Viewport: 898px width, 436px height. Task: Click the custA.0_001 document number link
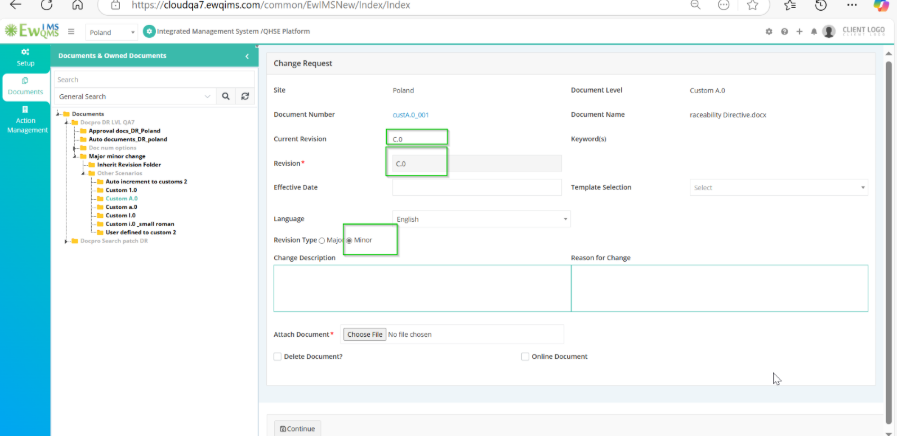411,115
